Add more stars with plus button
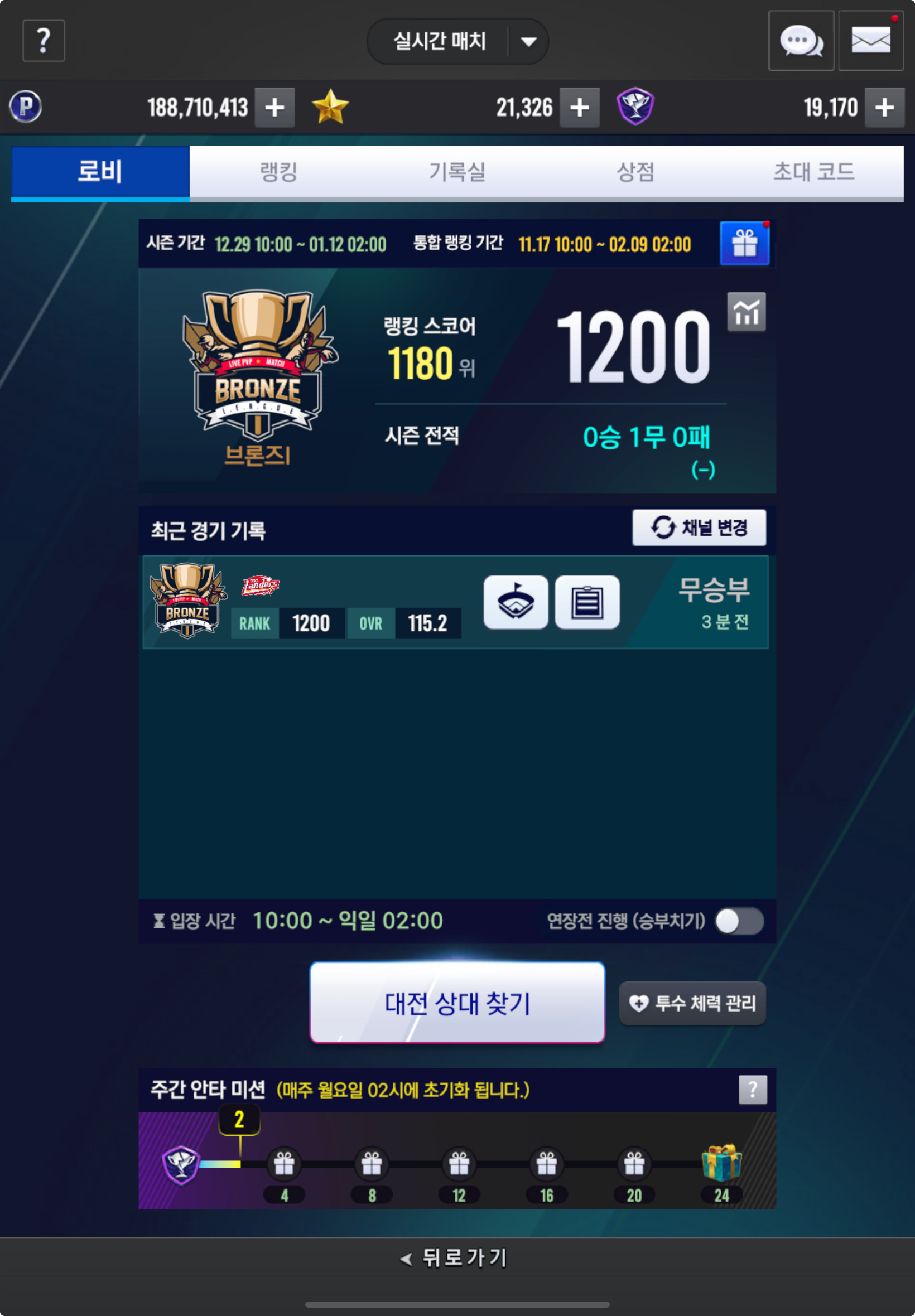915x1316 pixels. pyautogui.click(x=580, y=107)
